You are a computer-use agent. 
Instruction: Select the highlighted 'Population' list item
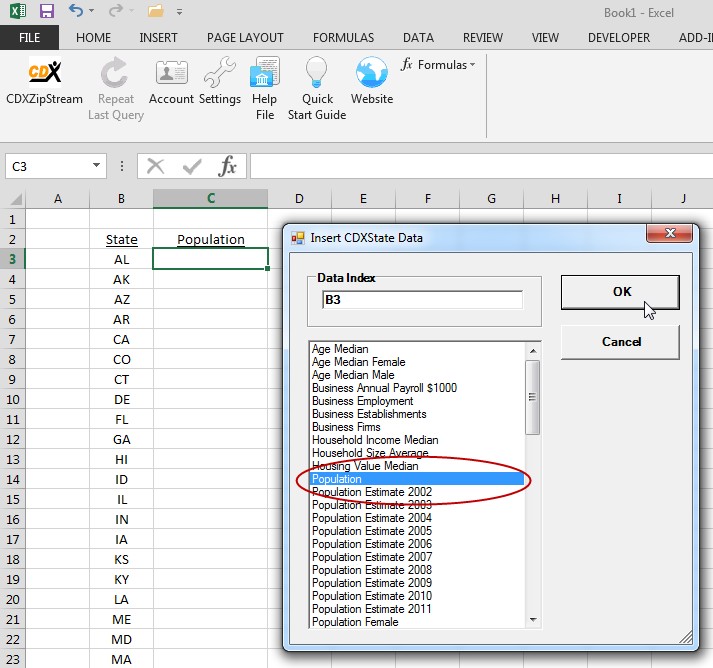[x=417, y=479]
